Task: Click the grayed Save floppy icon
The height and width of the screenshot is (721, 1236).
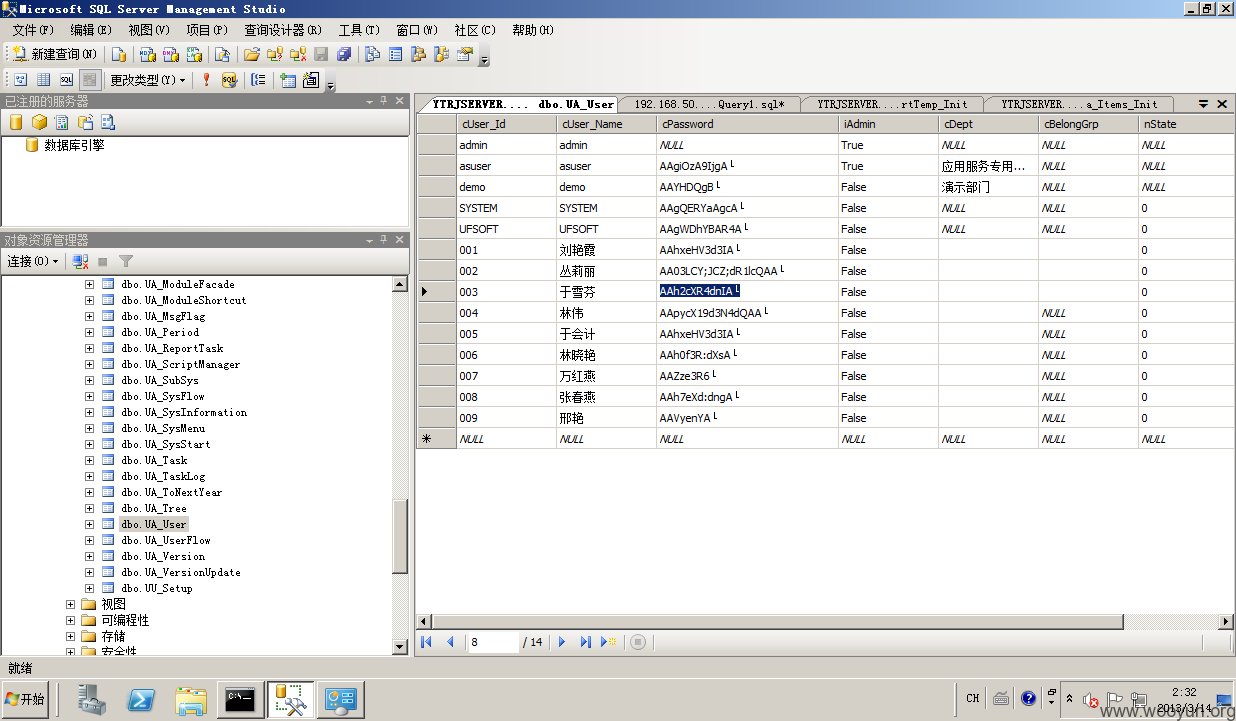Action: click(321, 54)
